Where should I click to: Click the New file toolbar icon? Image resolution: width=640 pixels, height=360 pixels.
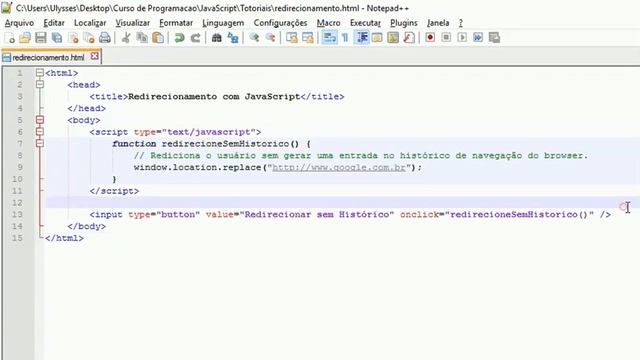[x=10, y=38]
